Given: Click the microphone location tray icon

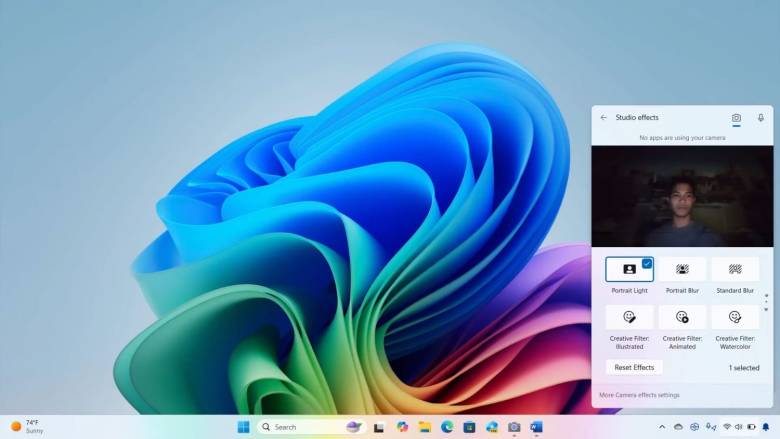Looking at the screenshot, I should pyautogui.click(x=711, y=427).
